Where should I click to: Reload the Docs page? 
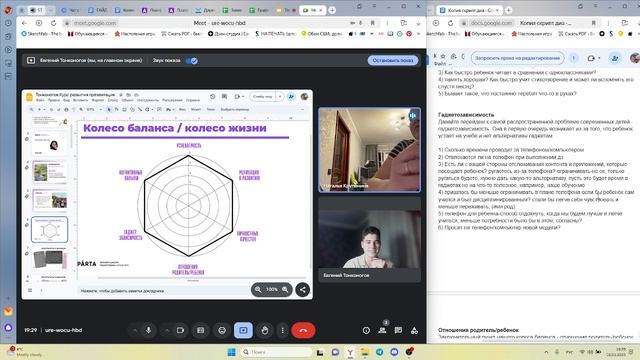pos(450,23)
